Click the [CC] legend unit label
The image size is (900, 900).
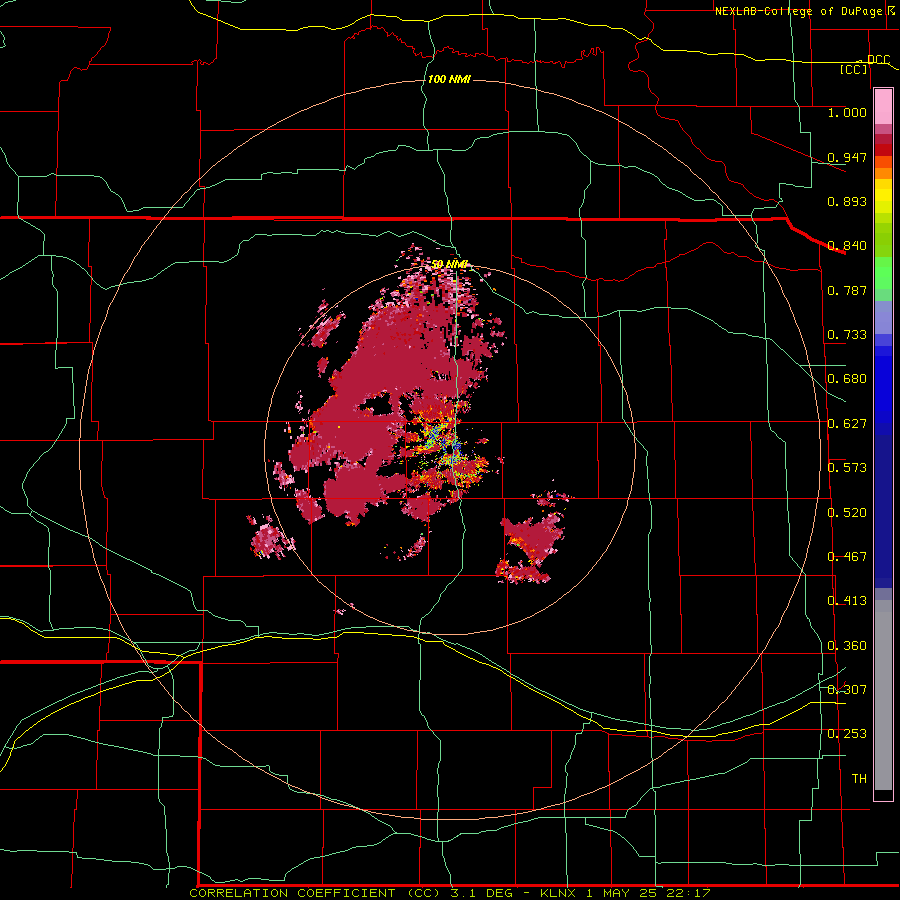point(853,69)
